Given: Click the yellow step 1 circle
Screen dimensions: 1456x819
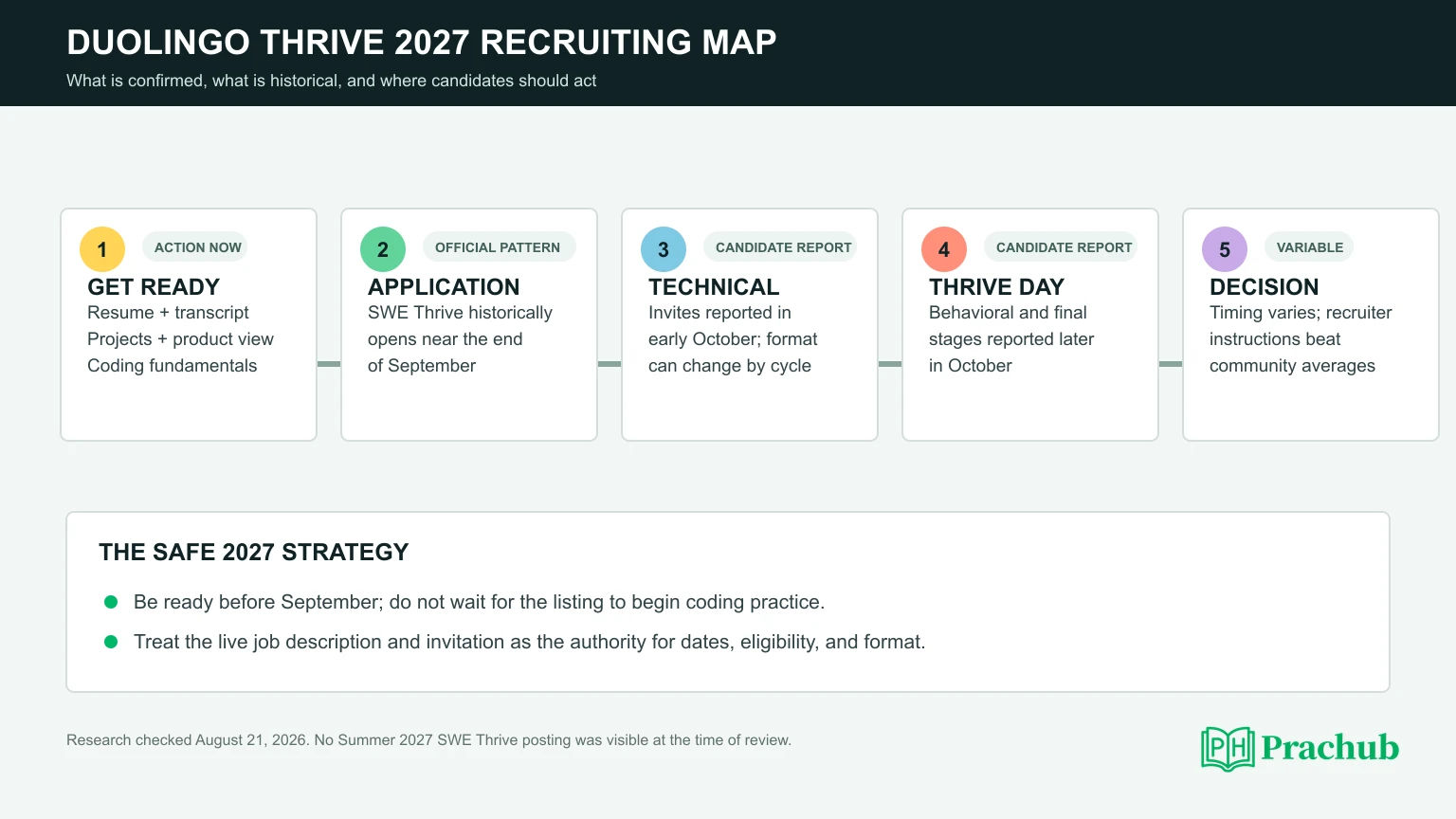Looking at the screenshot, I should (x=102, y=249).
